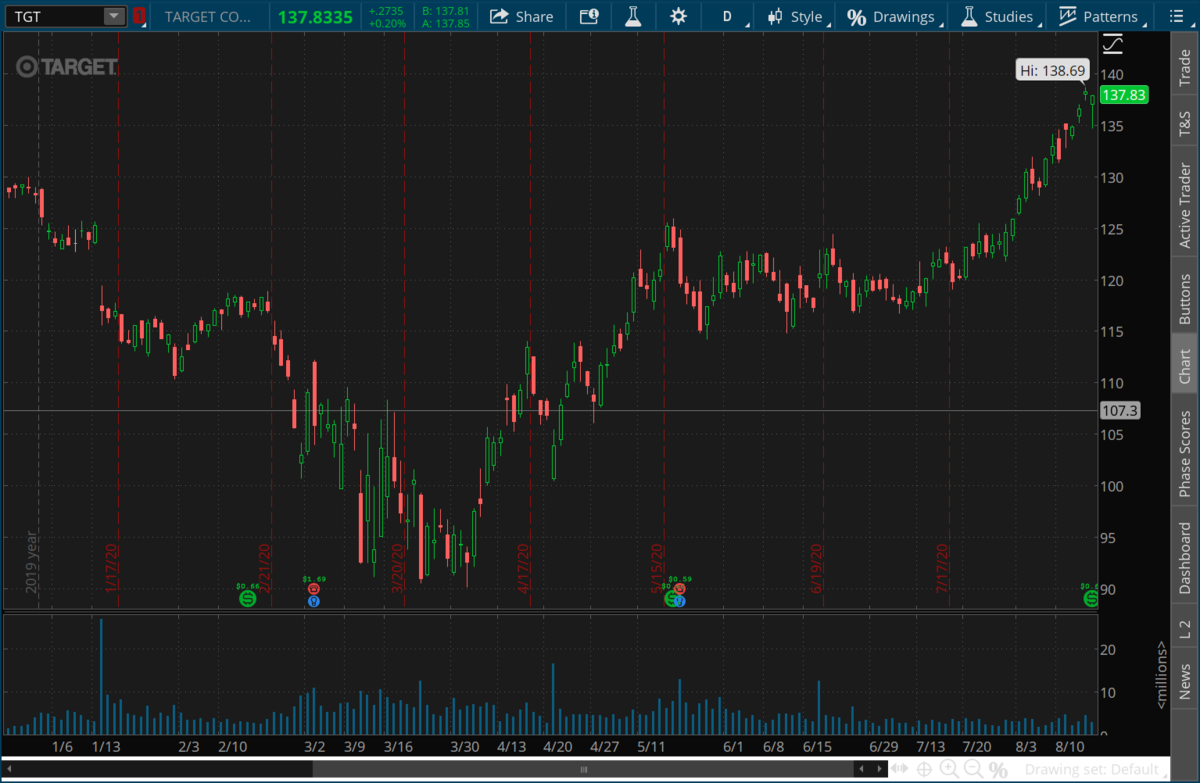
Task: Open the D timeframe dropdown
Action: 727,16
